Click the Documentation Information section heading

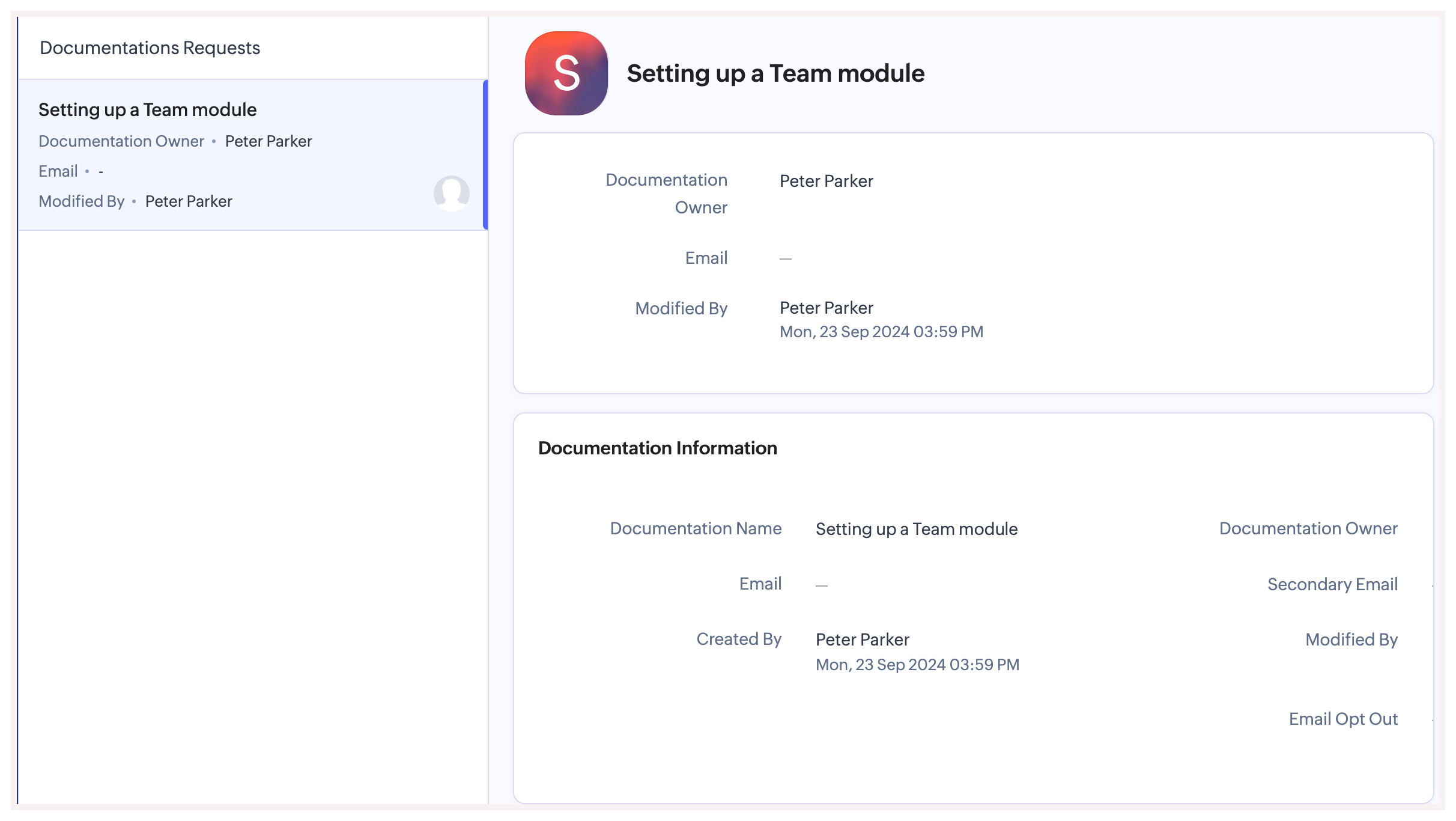point(657,448)
